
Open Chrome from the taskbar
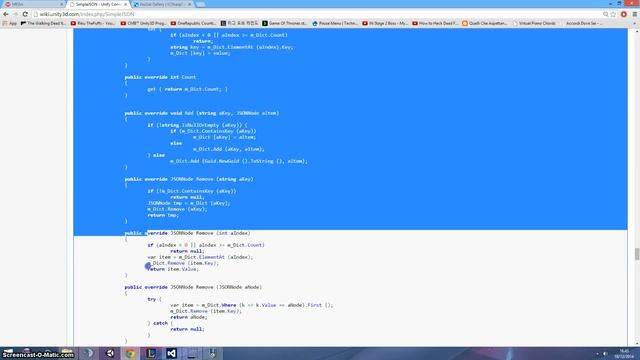pos(131,353)
